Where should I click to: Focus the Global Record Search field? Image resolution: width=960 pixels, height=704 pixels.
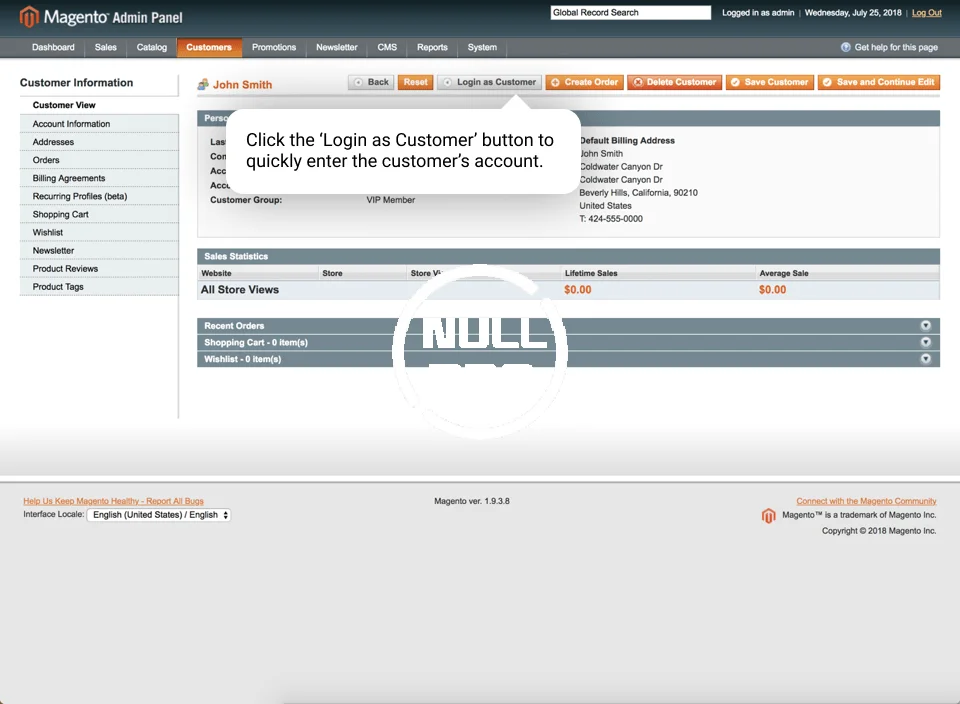pyautogui.click(x=630, y=13)
